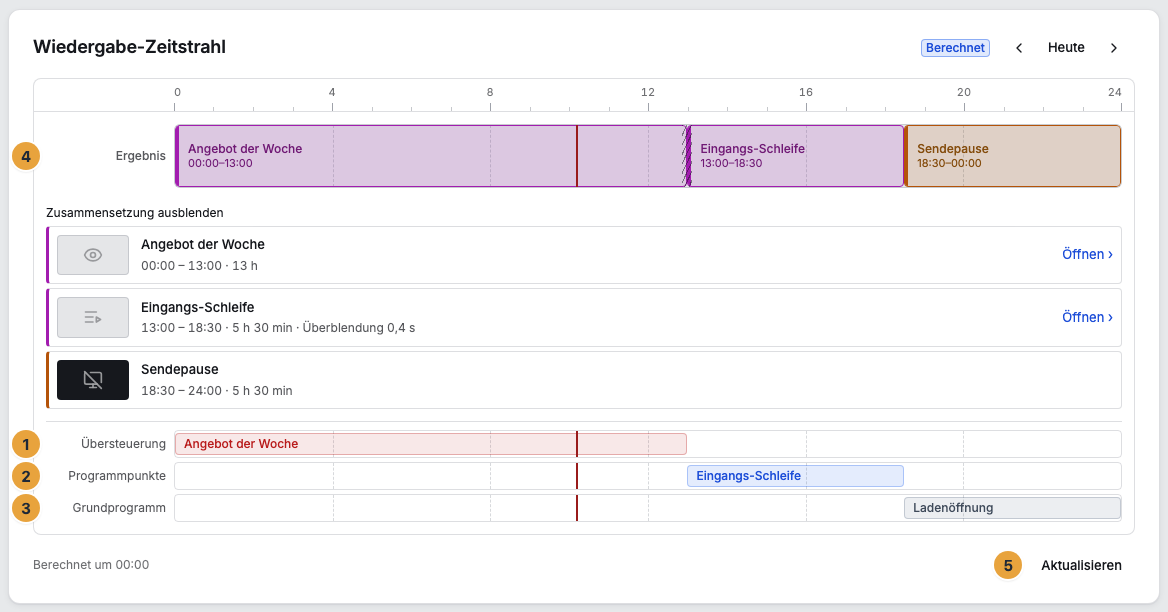
Task: Click the eye icon thumbnail for Angebot der Woche
Action: click(x=93, y=255)
